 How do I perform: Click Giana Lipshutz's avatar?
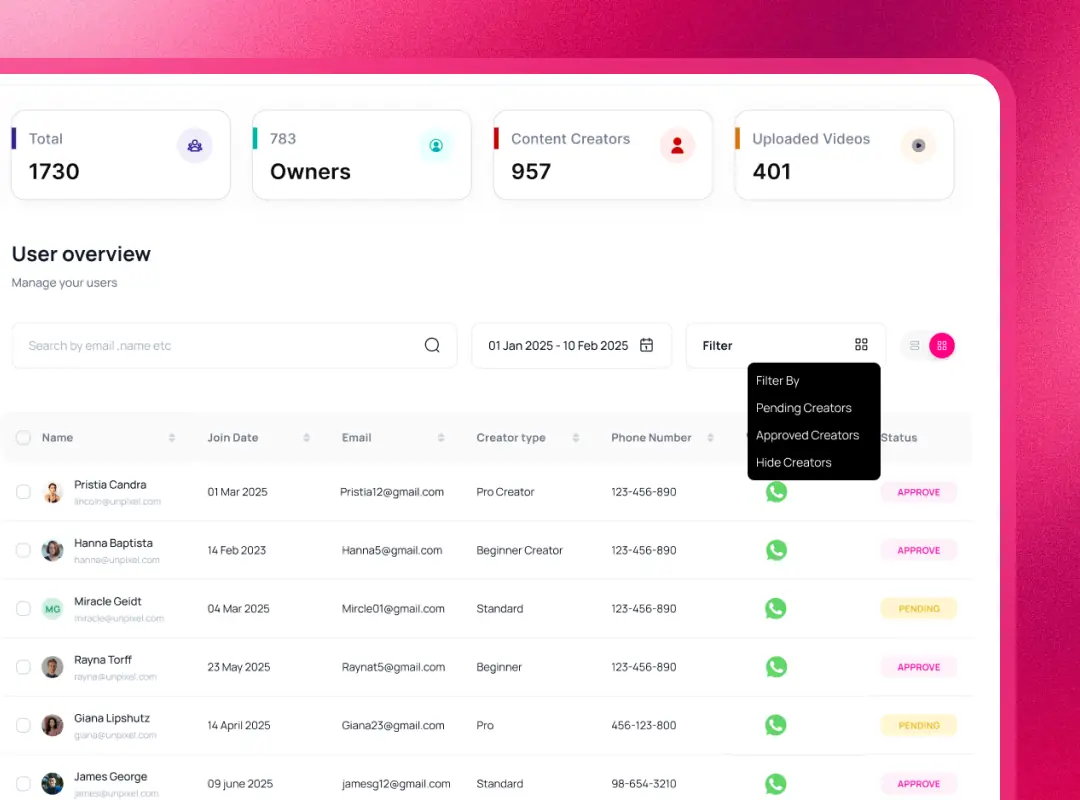pos(52,726)
